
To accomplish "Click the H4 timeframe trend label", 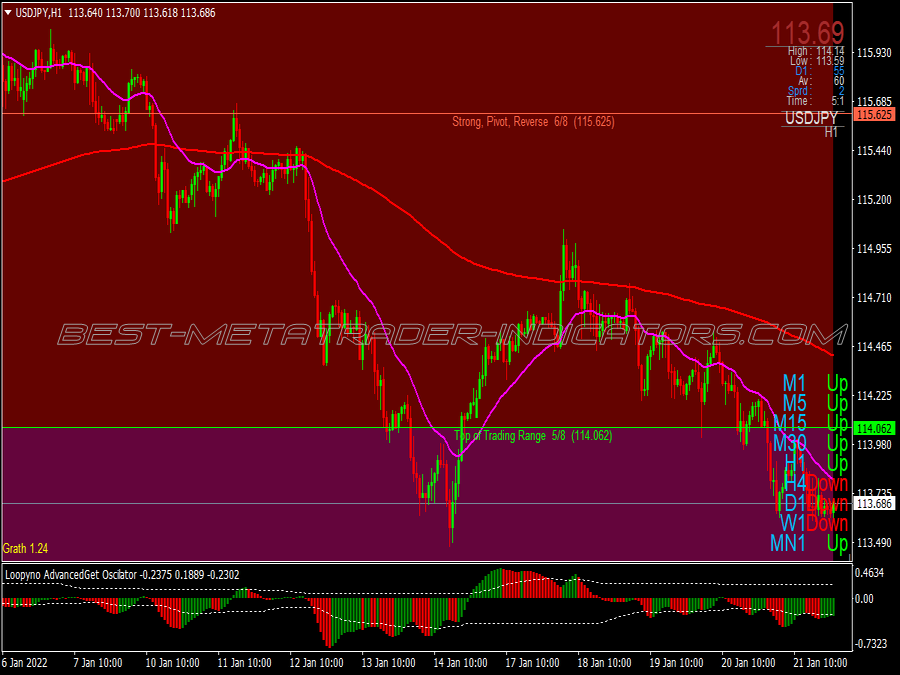I will (795, 483).
